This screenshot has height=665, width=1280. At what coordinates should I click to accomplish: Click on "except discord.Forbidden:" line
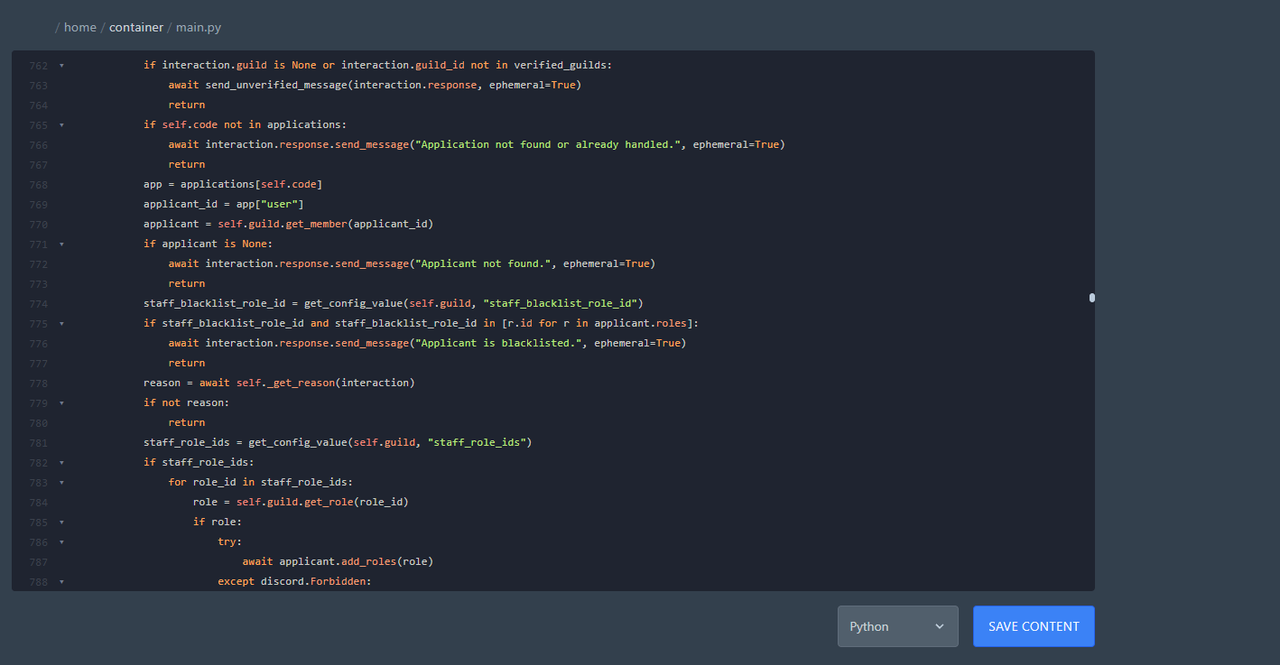coord(295,582)
